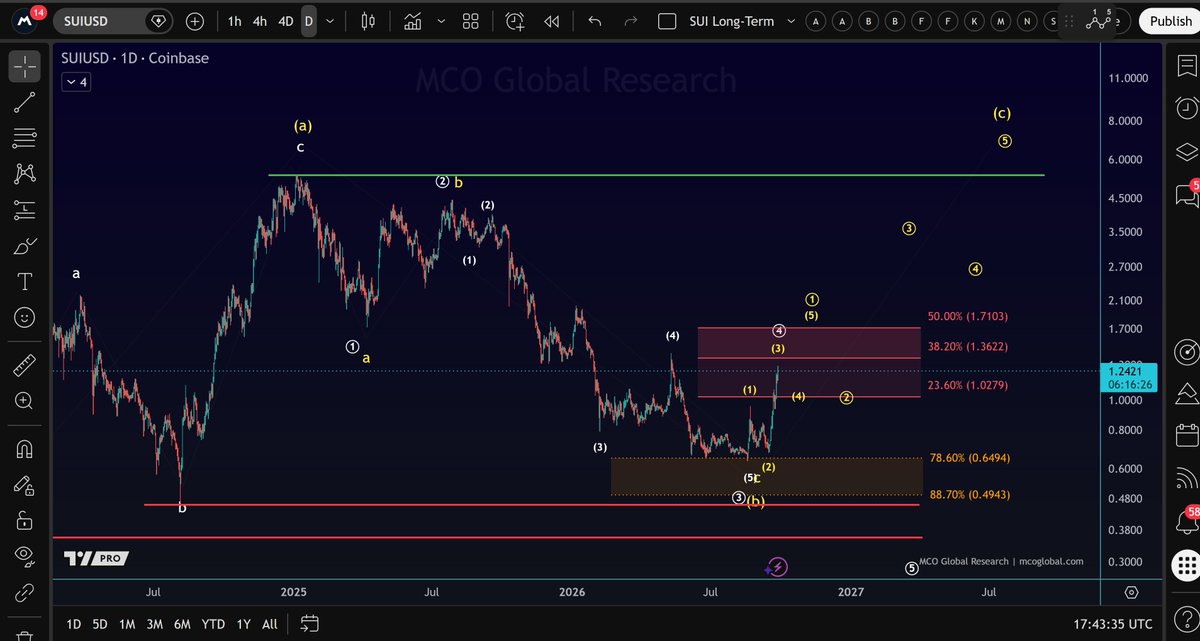This screenshot has height=641, width=1200.
Task: Click the radar screener icon
Action: (x=1186, y=351)
